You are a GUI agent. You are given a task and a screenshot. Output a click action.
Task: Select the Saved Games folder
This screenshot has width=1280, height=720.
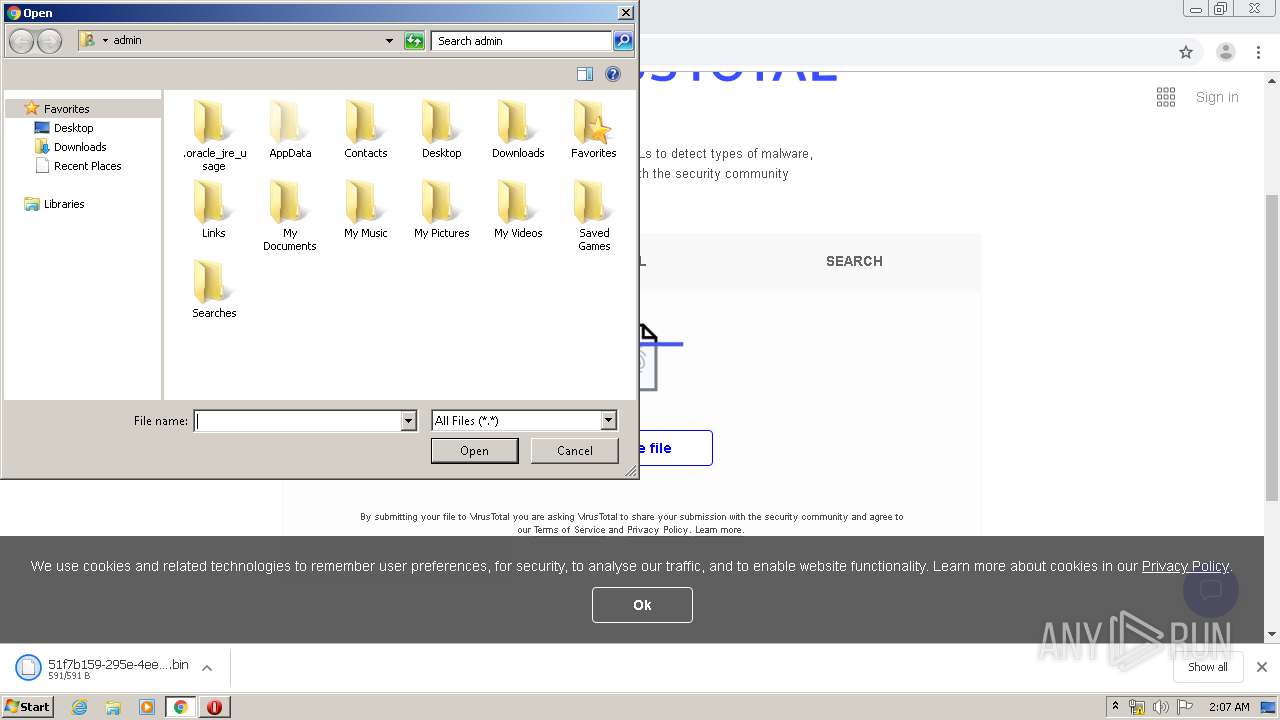coord(594,215)
